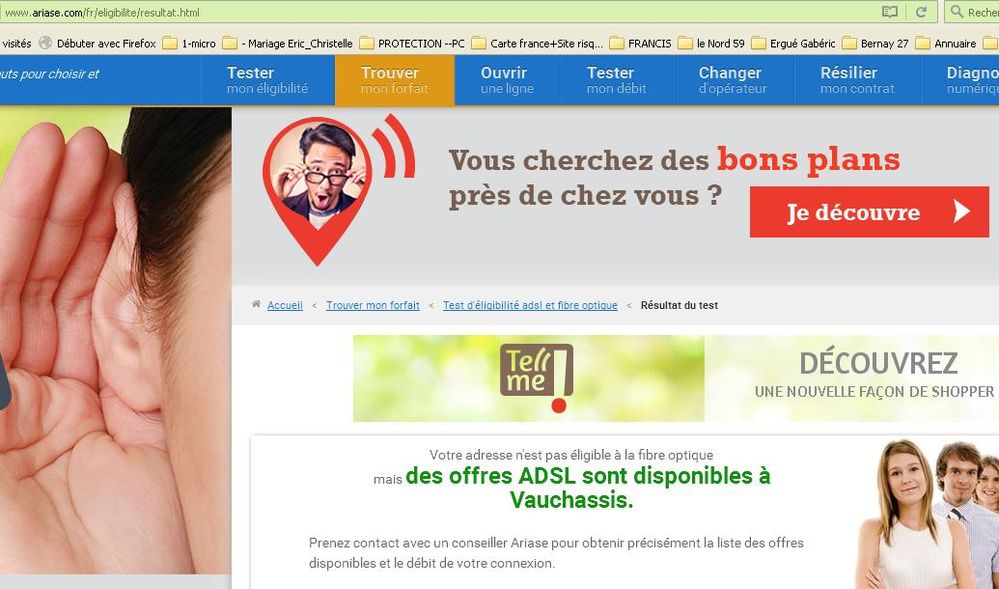Viewport: 999px width, 589px height.
Task: Click the reader view book icon
Action: click(889, 12)
